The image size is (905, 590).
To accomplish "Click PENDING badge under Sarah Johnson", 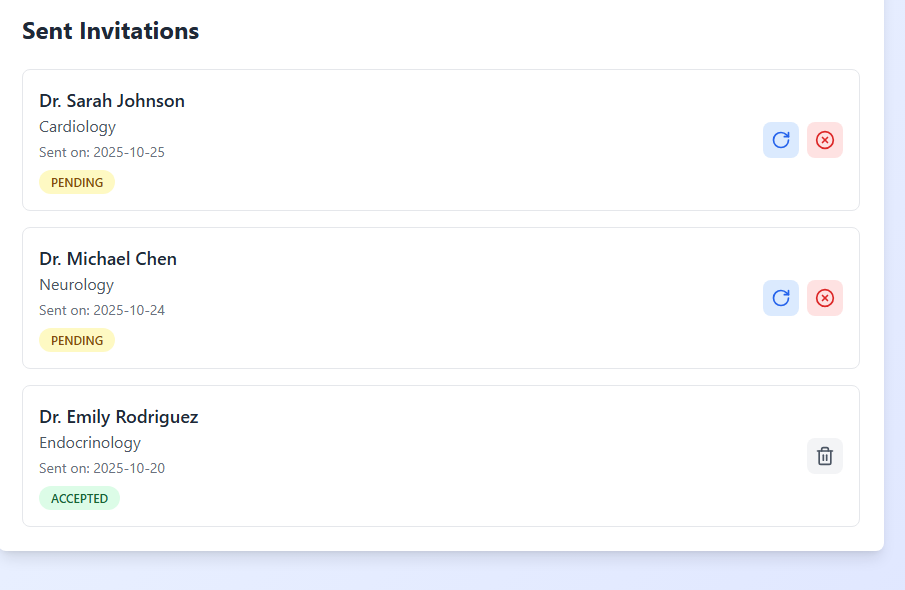I will (x=77, y=182).
